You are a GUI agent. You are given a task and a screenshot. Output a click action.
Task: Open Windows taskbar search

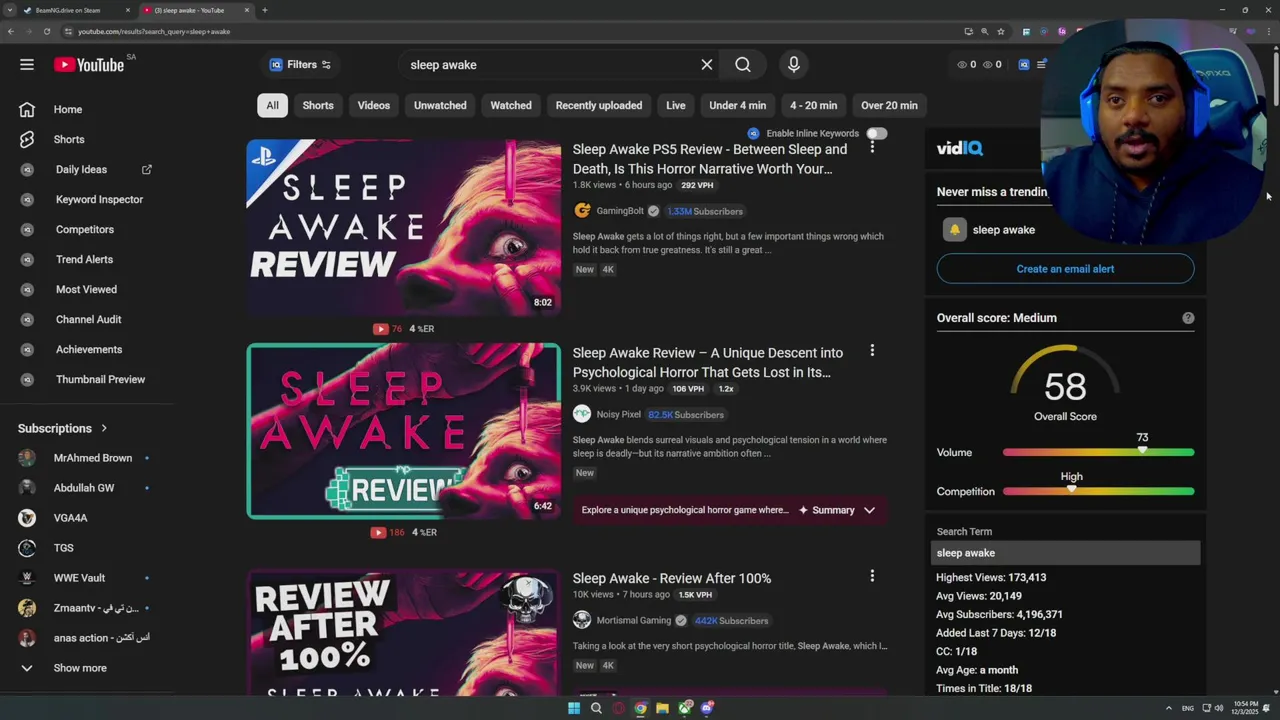(x=596, y=708)
